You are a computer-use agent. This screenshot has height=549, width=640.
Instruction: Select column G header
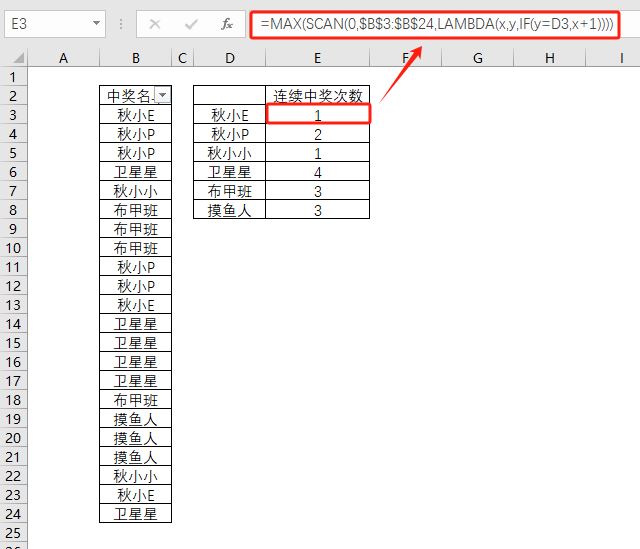(x=477, y=58)
